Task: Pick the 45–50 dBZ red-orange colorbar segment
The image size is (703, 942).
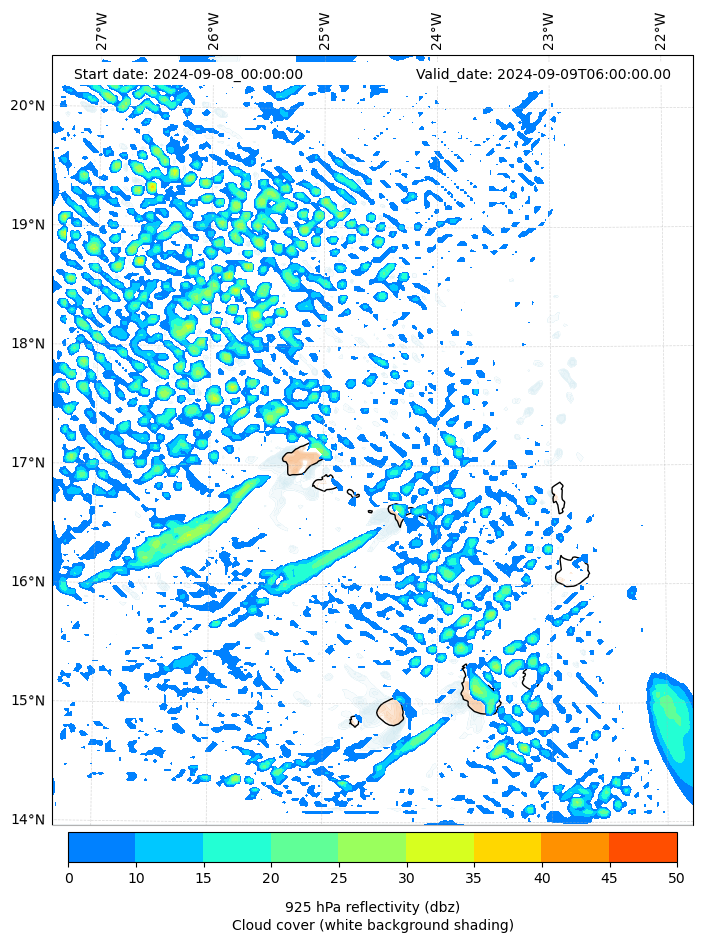Action: click(643, 847)
